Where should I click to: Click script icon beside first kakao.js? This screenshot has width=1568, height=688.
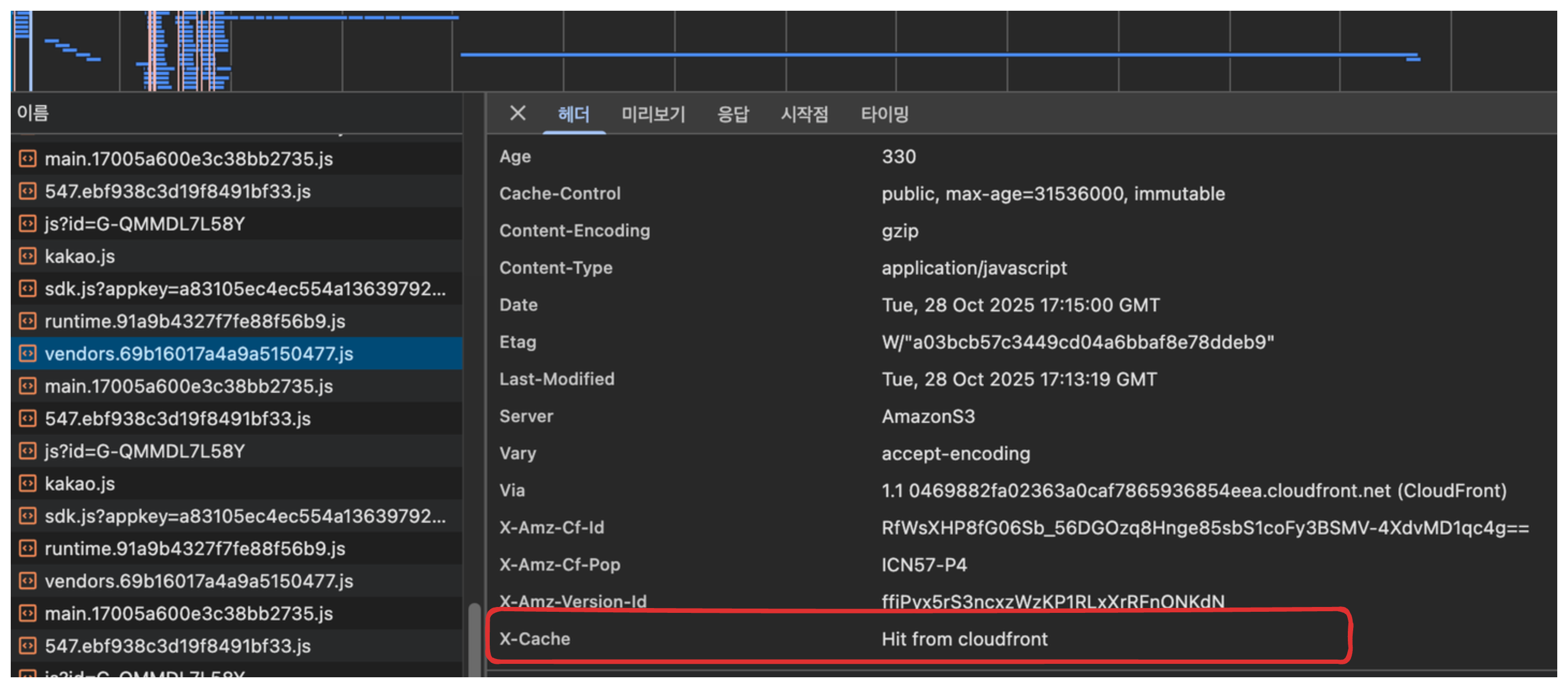(27, 256)
